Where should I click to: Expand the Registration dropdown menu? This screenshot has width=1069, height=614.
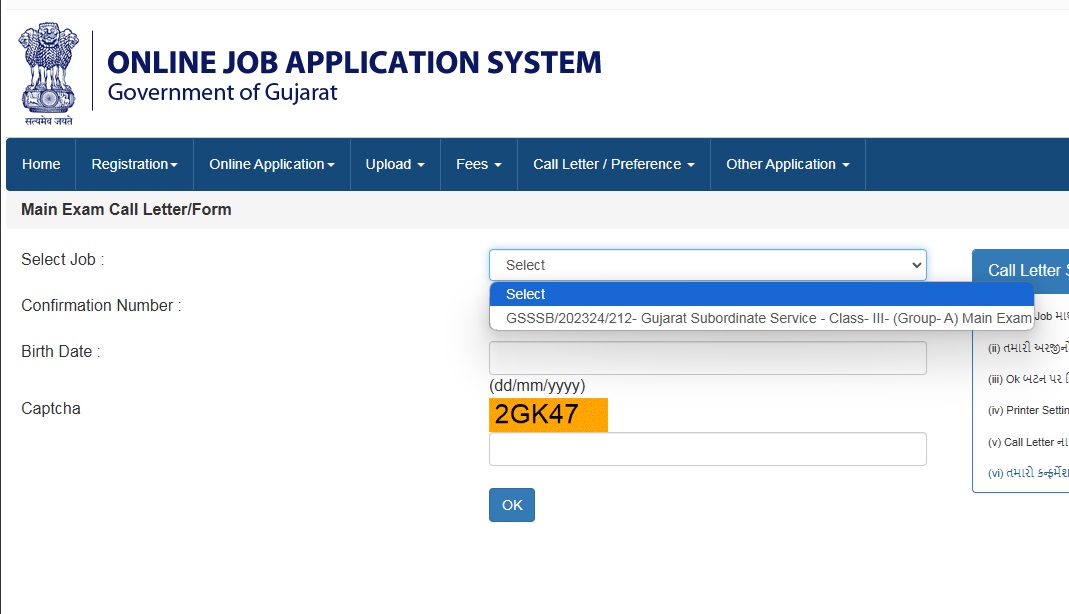[x=134, y=164]
